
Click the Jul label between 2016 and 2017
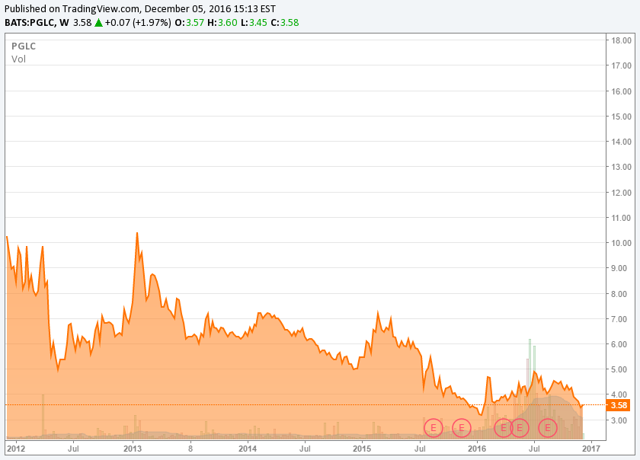click(534, 449)
